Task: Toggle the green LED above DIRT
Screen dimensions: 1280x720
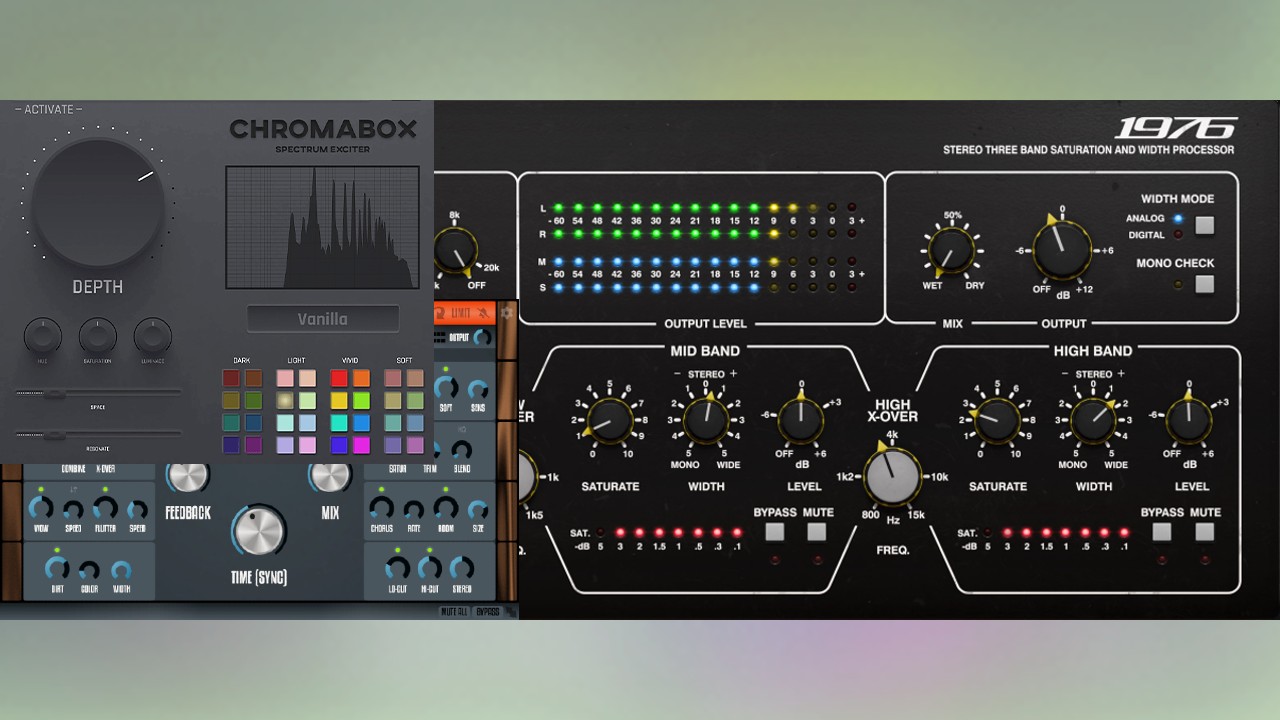Action: 57,550
